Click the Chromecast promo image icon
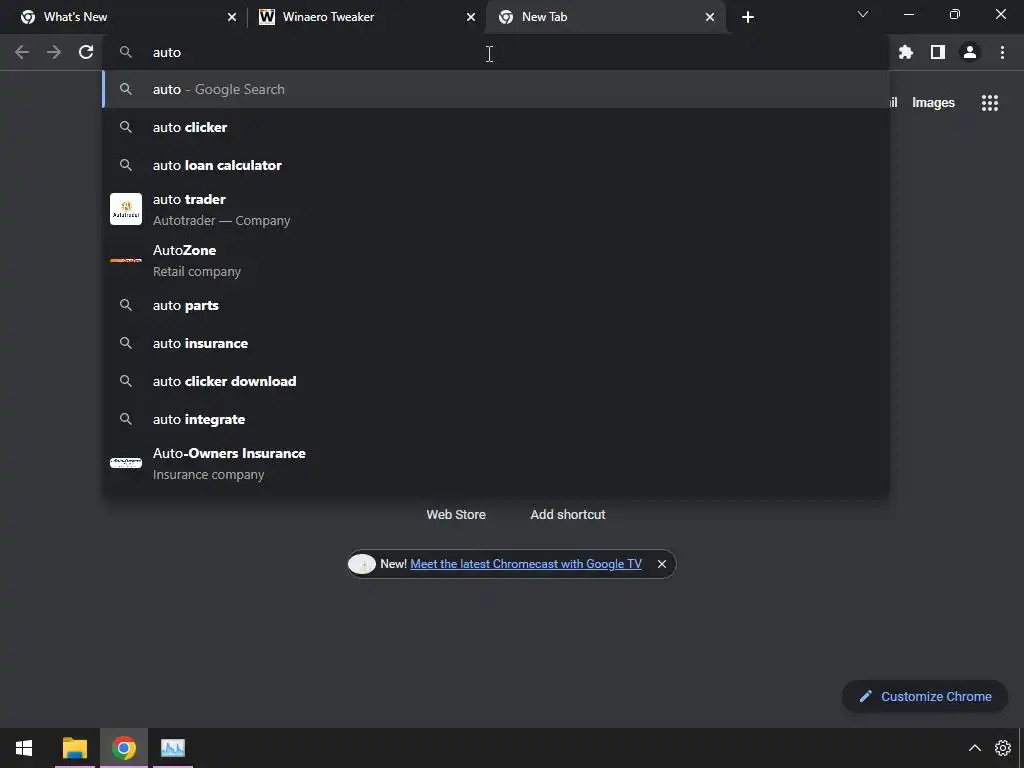This screenshot has height=768, width=1024. coord(362,564)
